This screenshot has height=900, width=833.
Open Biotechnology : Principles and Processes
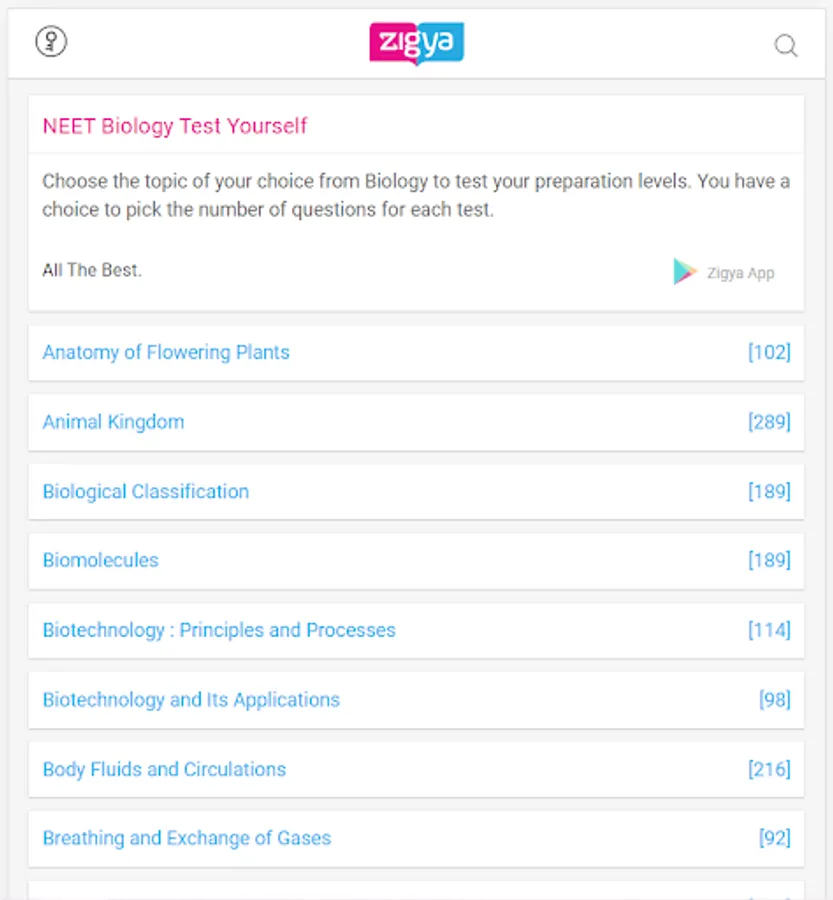[x=219, y=630]
